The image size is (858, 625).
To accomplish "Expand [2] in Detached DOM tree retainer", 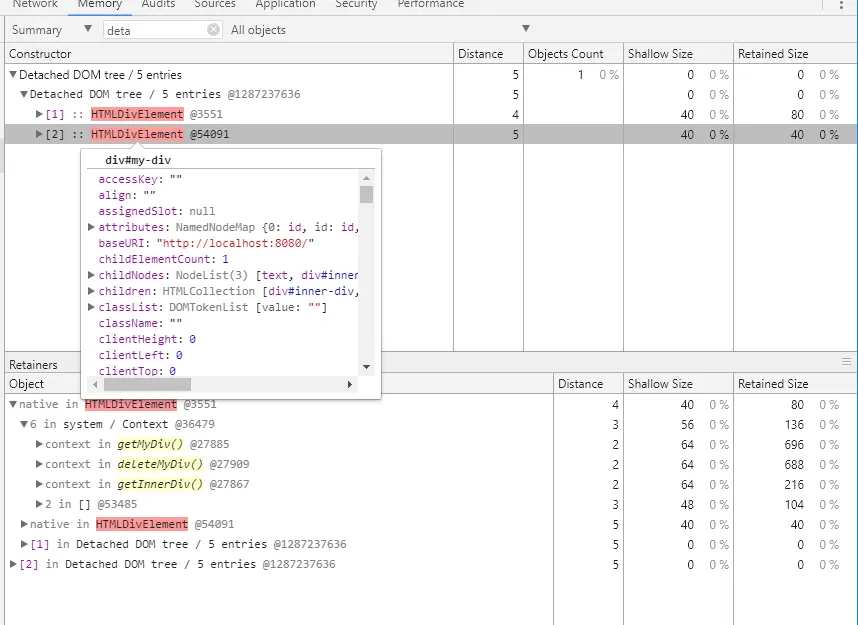I will point(13,564).
